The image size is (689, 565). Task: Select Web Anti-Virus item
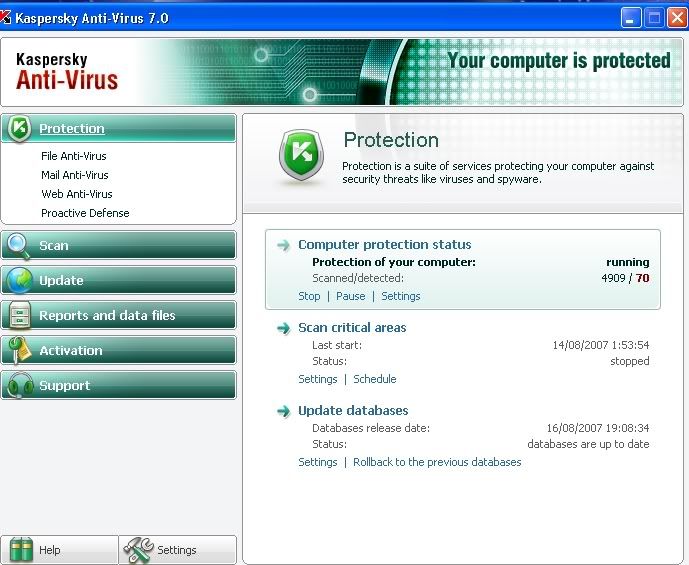[x=77, y=194]
